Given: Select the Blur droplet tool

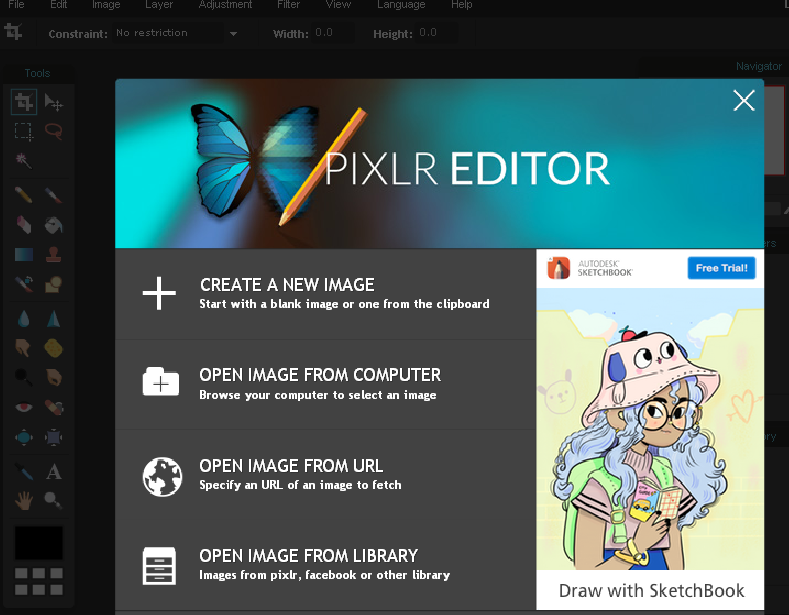Looking at the screenshot, I should [x=24, y=319].
